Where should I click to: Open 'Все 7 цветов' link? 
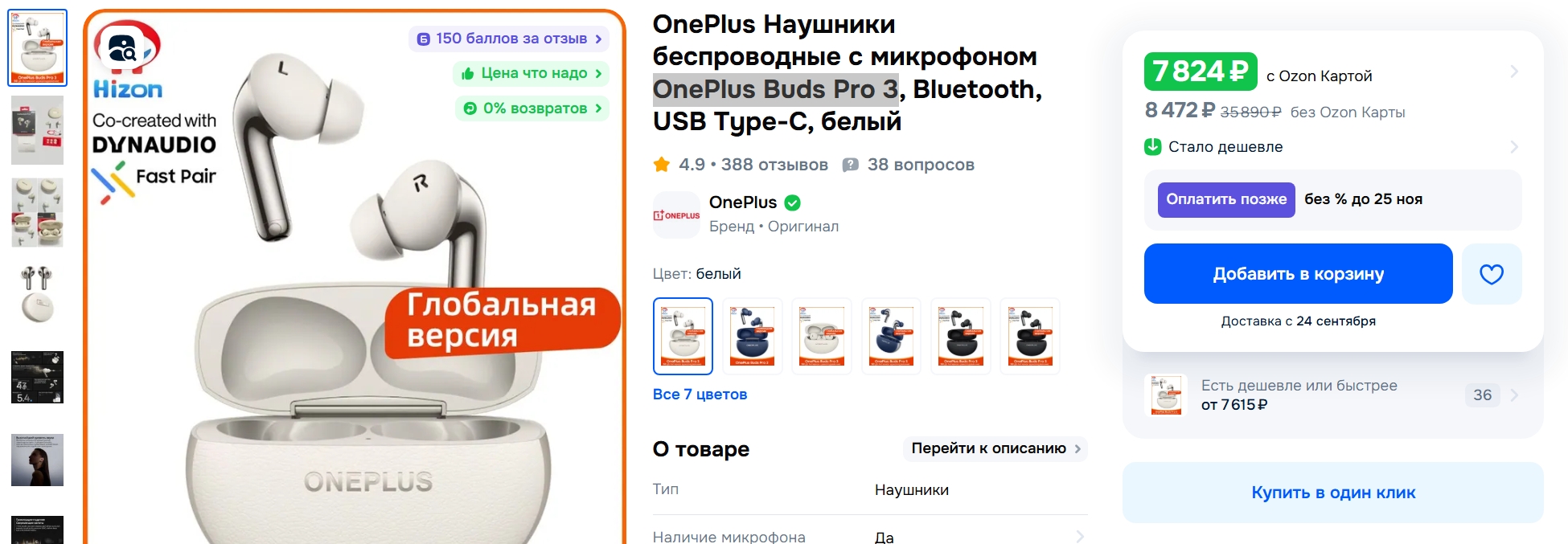click(700, 395)
